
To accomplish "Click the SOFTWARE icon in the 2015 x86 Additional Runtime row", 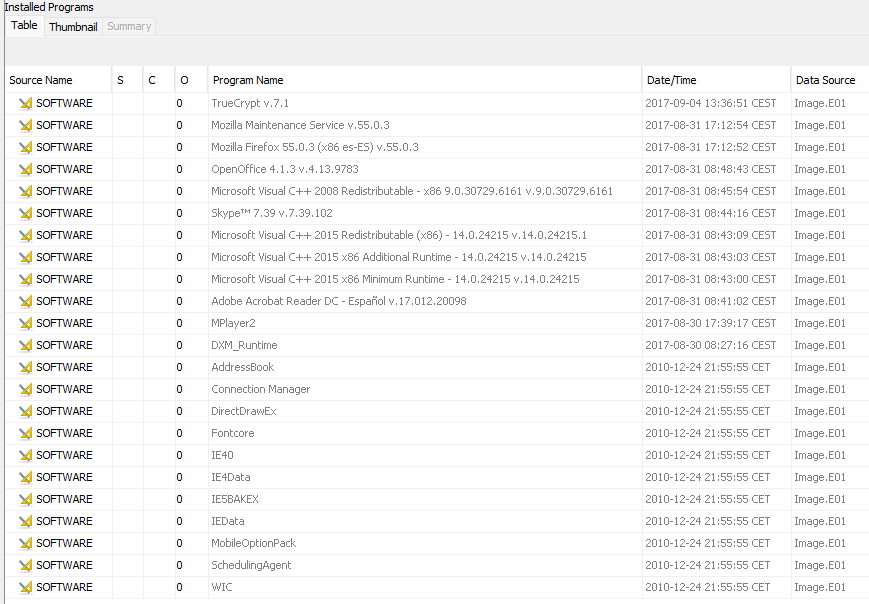I will tap(25, 257).
